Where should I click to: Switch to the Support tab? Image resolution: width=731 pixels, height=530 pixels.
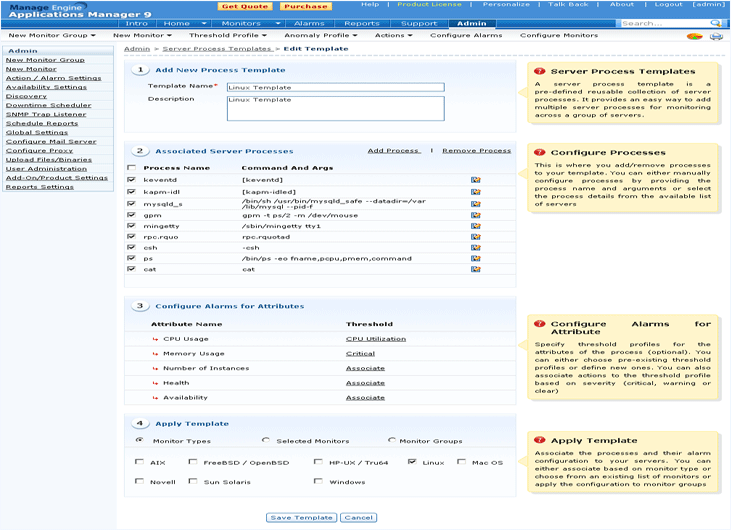[419, 23]
